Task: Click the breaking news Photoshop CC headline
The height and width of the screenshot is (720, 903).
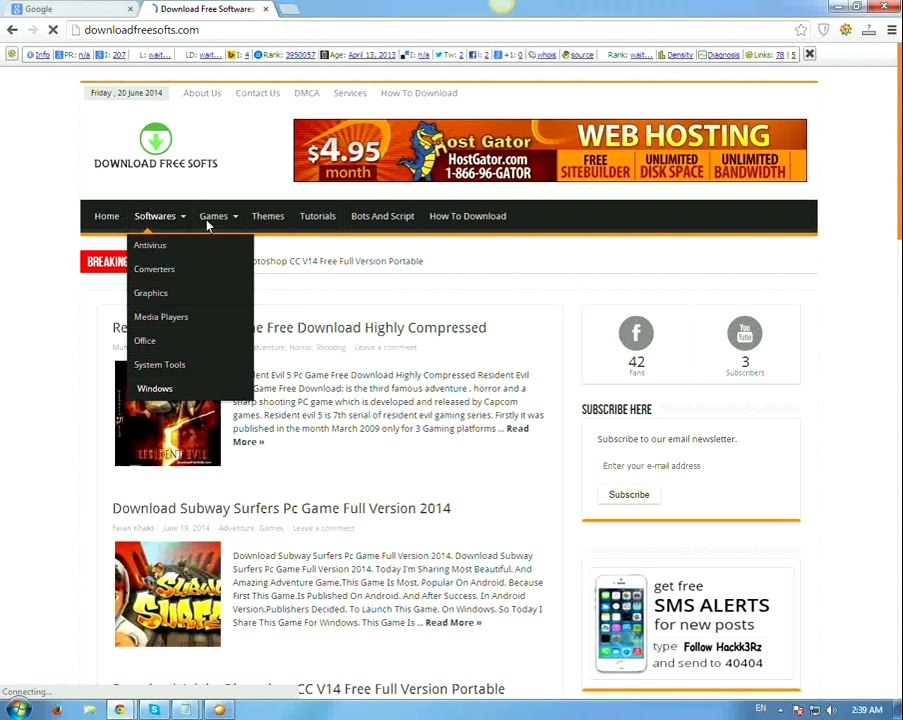Action: click(x=338, y=262)
